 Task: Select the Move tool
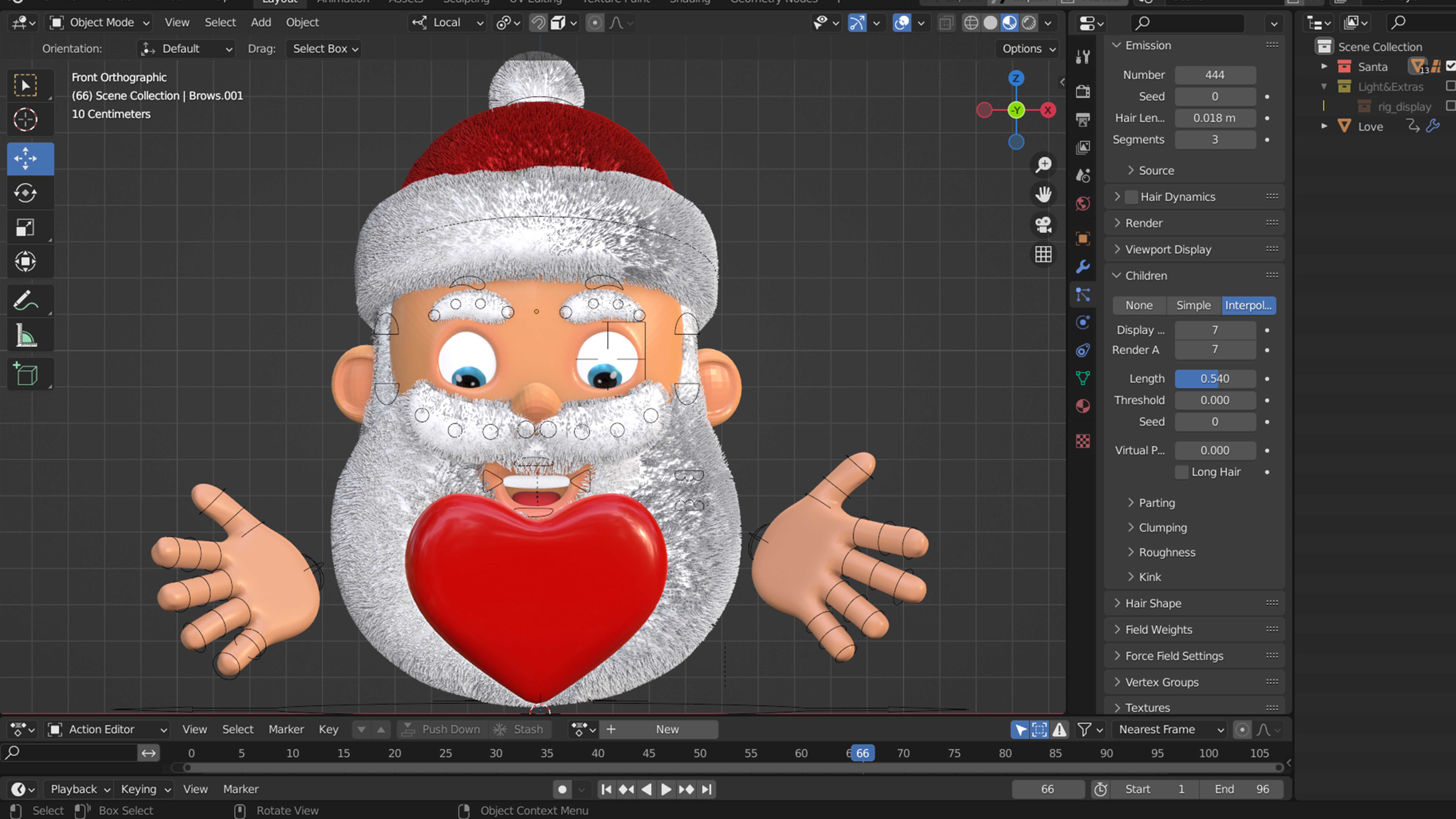tap(30, 159)
